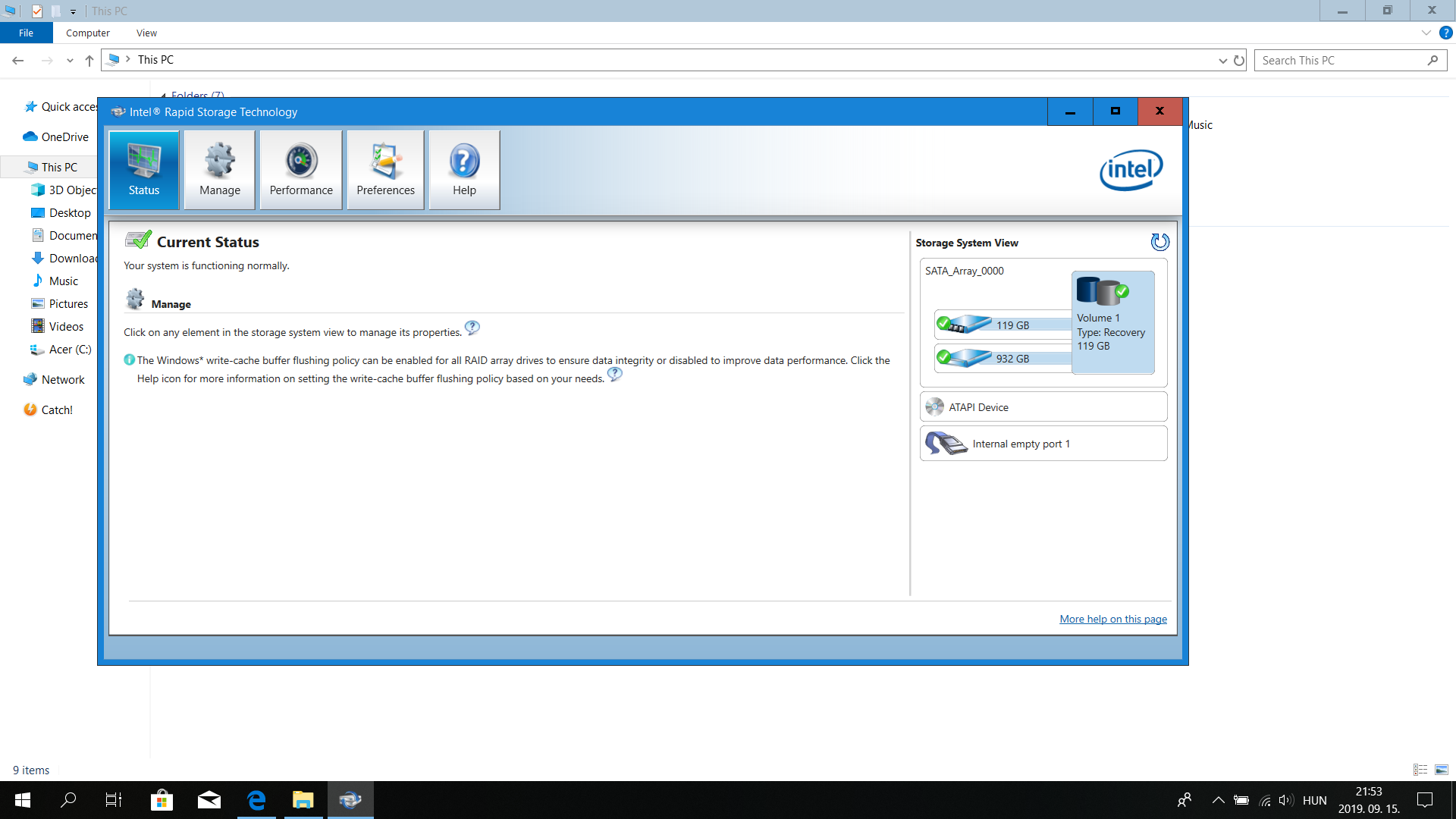Image resolution: width=1456 pixels, height=819 pixels.
Task: Click the Intel logo
Action: (x=1131, y=170)
